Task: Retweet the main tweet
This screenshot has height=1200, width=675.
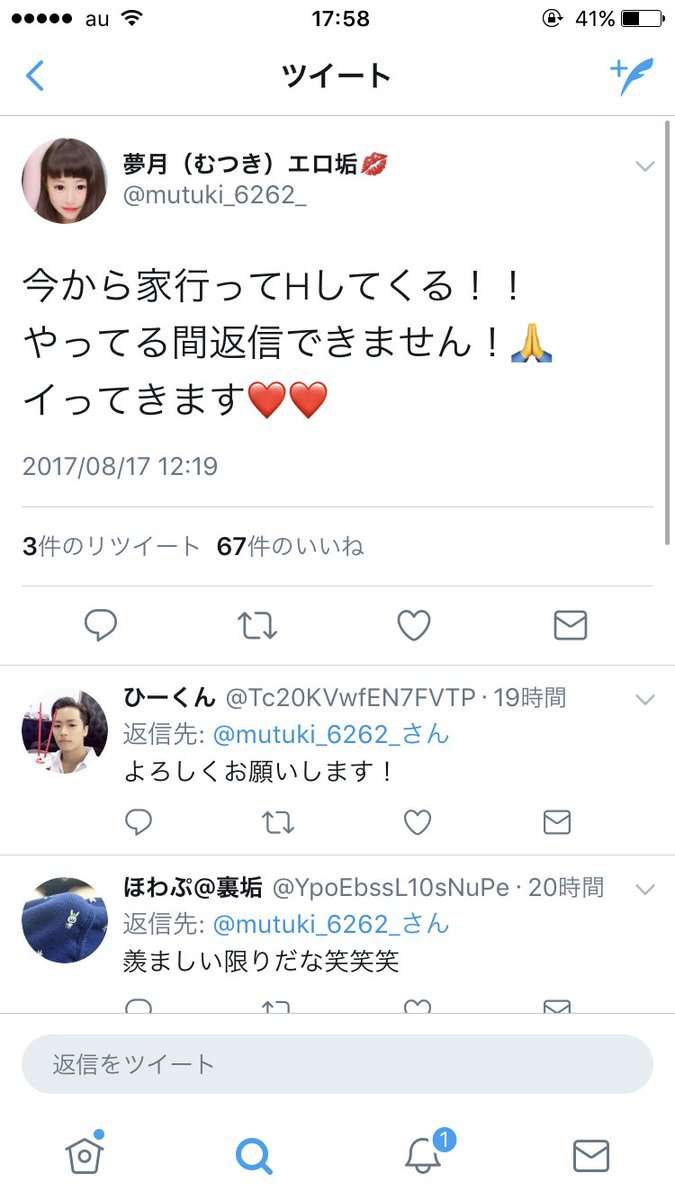Action: pyautogui.click(x=257, y=626)
